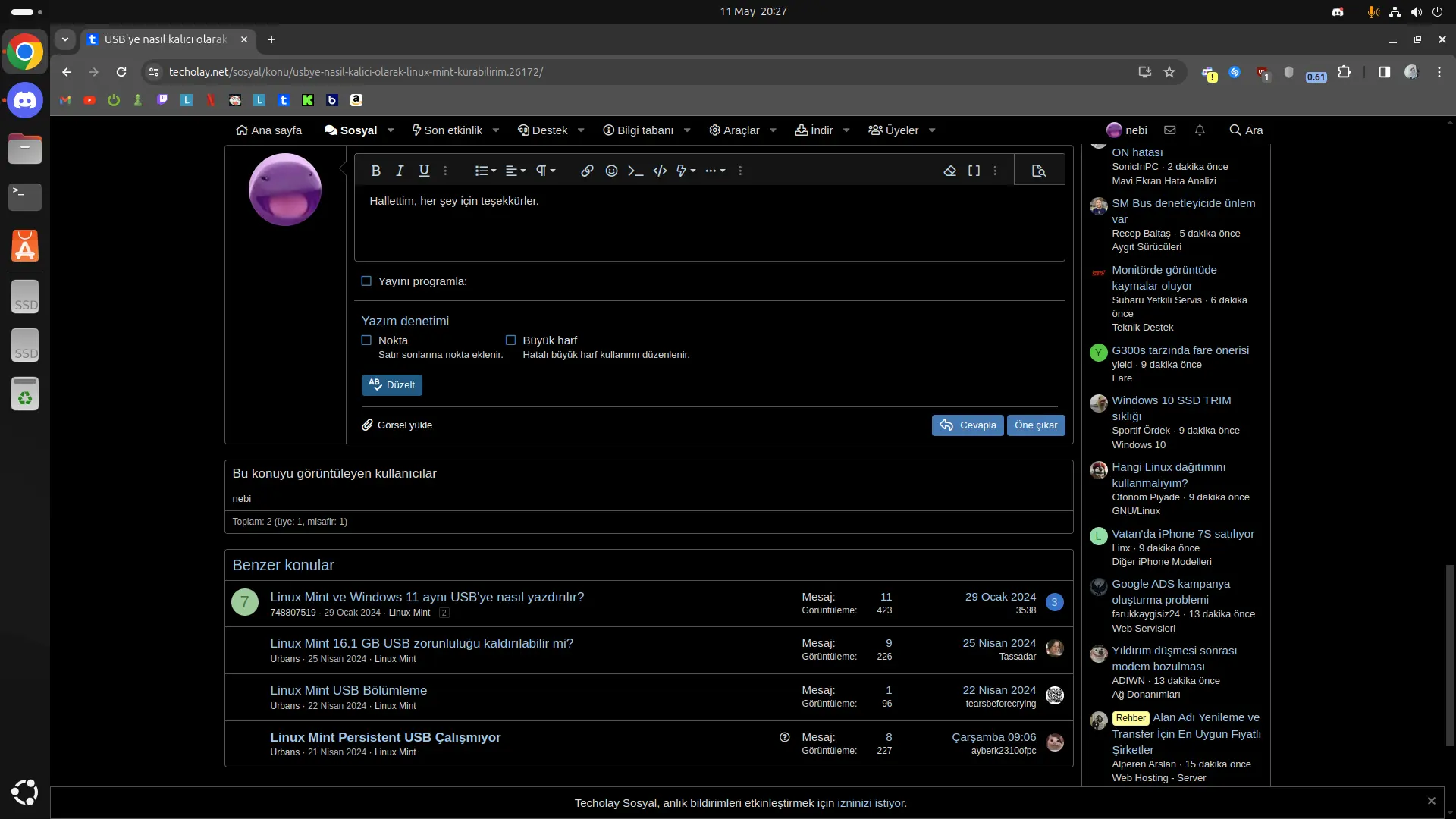Image resolution: width=1456 pixels, height=819 pixels.
Task: Open G300s tarzında fare önerisi thread
Action: [1180, 350]
